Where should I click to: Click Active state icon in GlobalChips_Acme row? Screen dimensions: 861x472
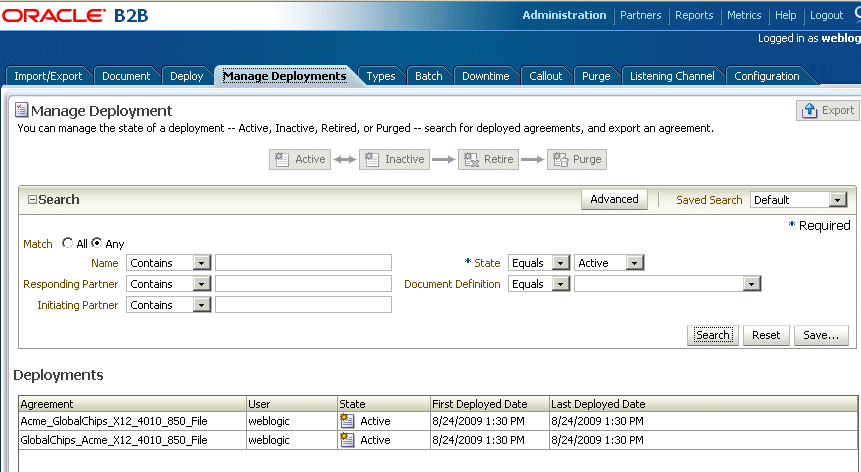tap(347, 440)
